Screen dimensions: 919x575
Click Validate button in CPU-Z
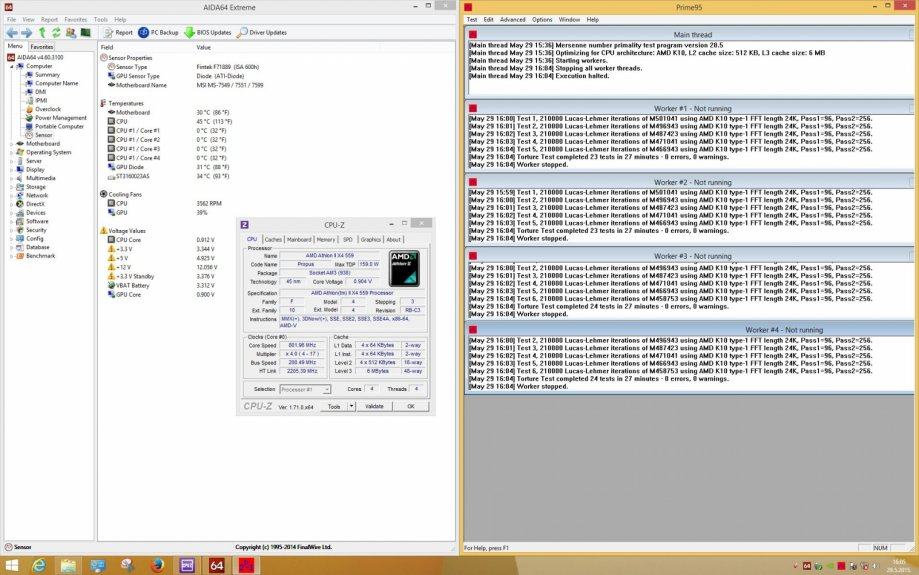375,406
